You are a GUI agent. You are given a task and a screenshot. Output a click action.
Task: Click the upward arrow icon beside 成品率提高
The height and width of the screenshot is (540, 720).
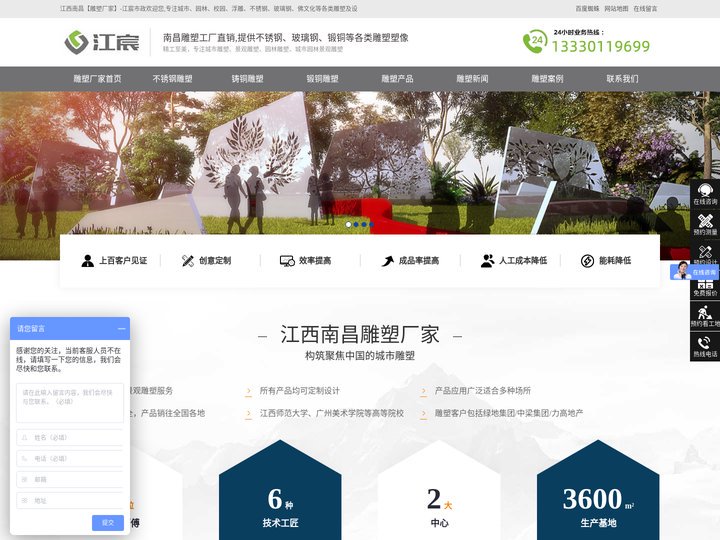(x=388, y=261)
